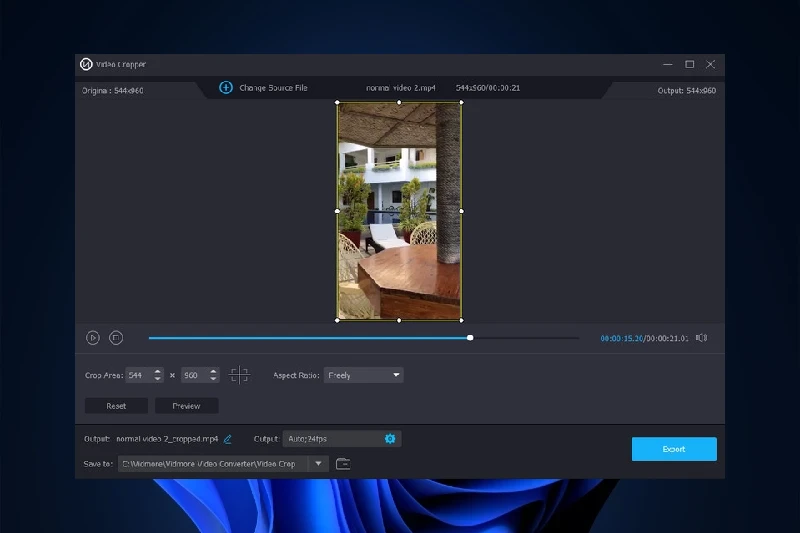
Task: Click the crop width input field
Action: click(136, 375)
